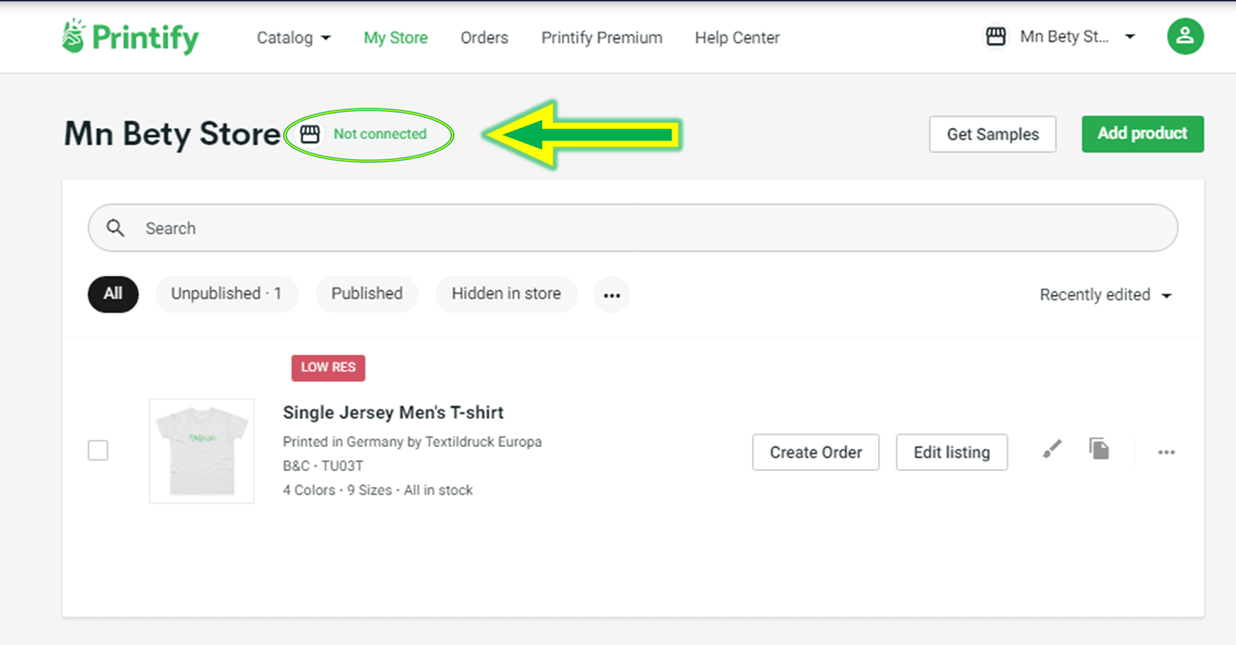Open the product row more options menu

(x=1166, y=452)
